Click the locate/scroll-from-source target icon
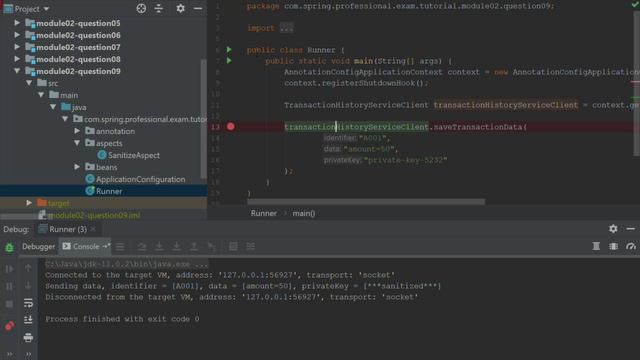 [141, 9]
